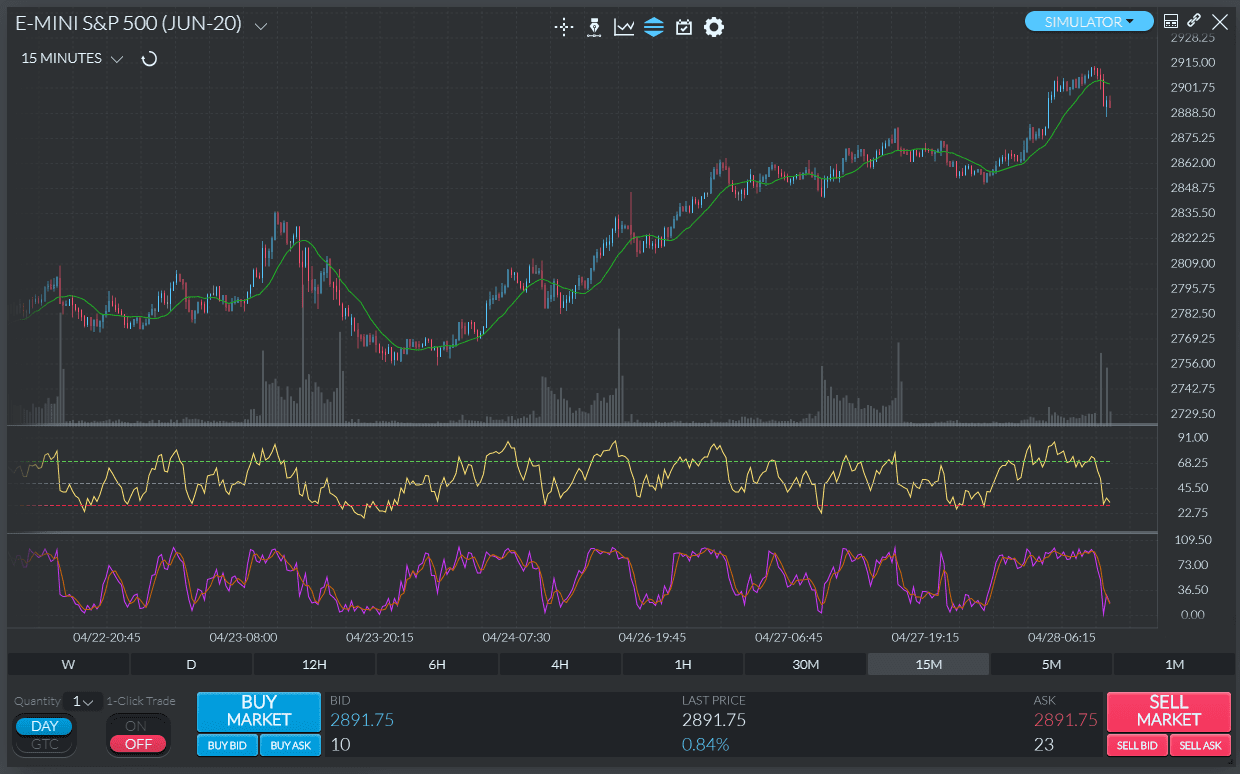Open the drawing tools icon
The image size is (1240, 774).
coord(594,27)
